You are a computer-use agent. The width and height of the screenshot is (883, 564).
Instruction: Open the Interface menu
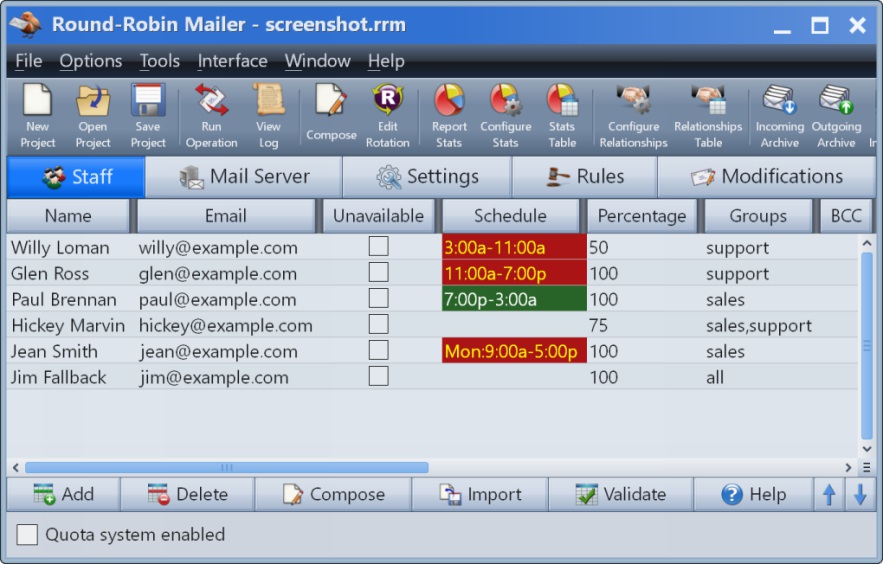232,61
